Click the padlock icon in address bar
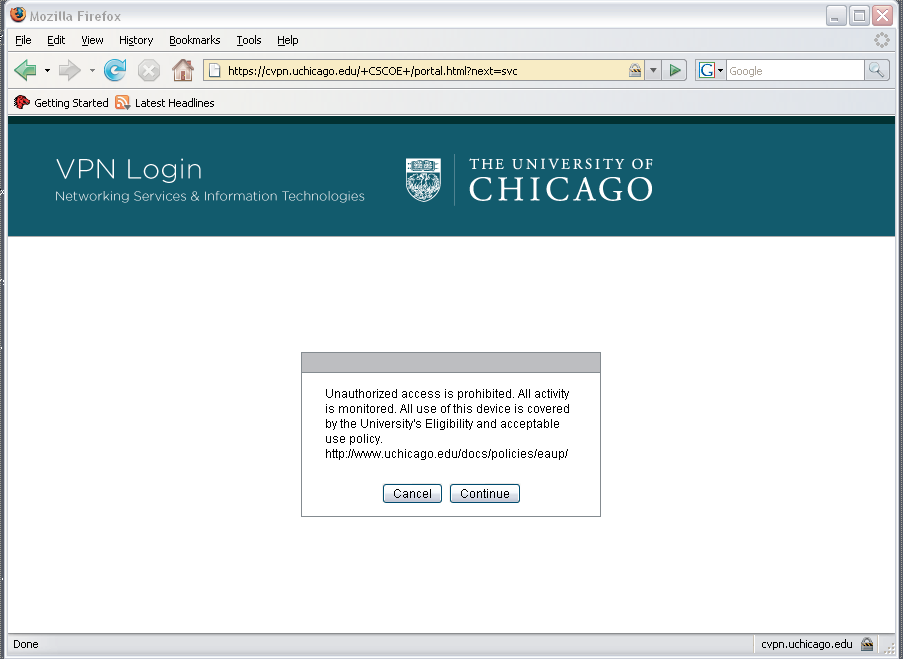The image size is (903, 659). pyautogui.click(x=635, y=70)
